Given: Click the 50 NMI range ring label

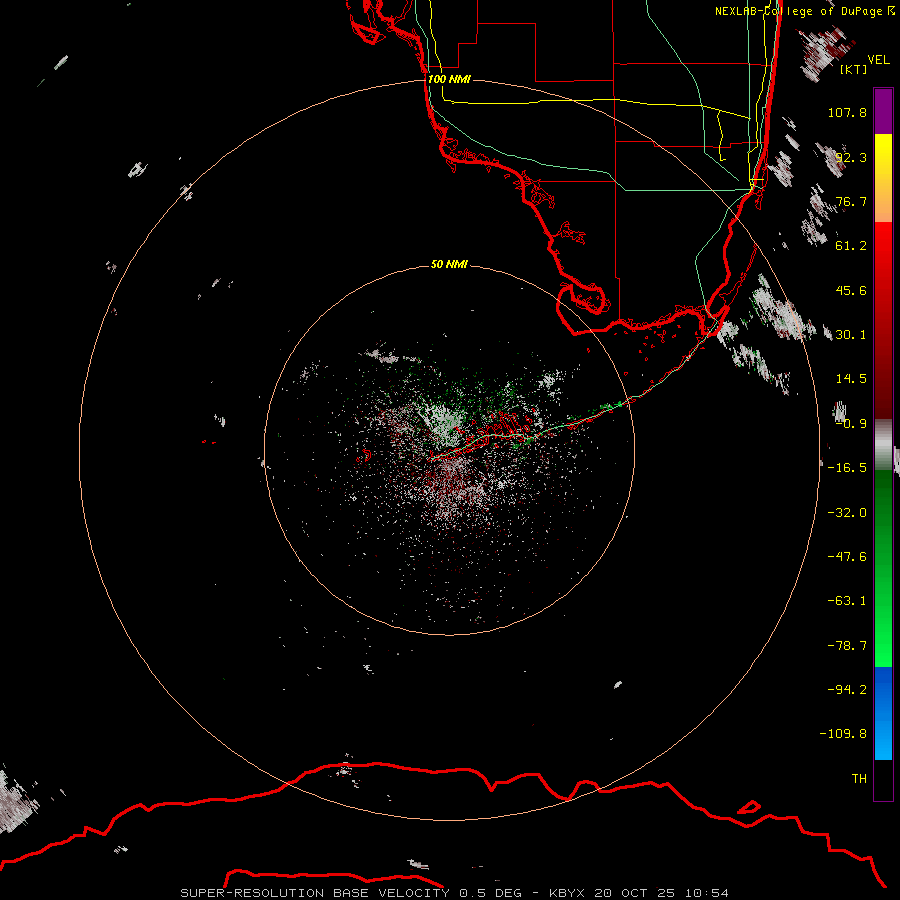Looking at the screenshot, I should point(449,264).
